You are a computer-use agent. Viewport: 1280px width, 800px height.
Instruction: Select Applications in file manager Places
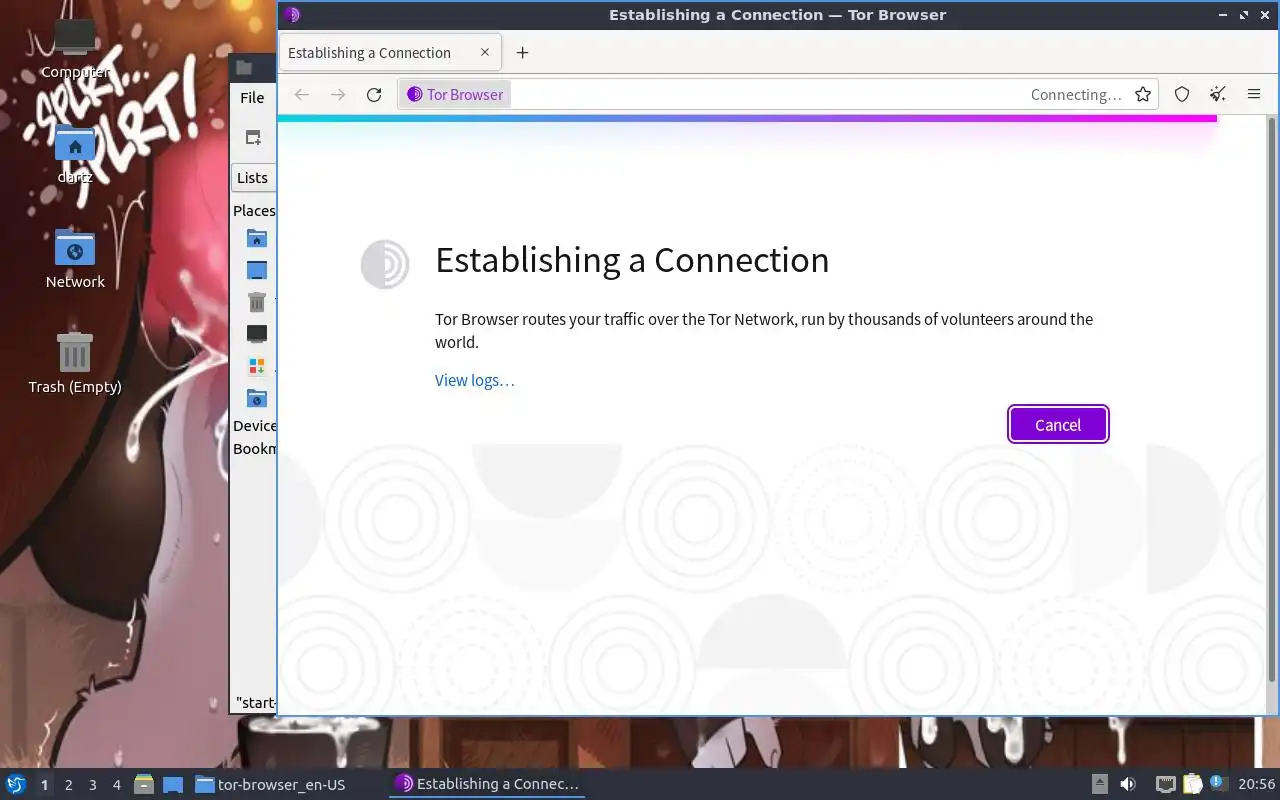click(257, 366)
